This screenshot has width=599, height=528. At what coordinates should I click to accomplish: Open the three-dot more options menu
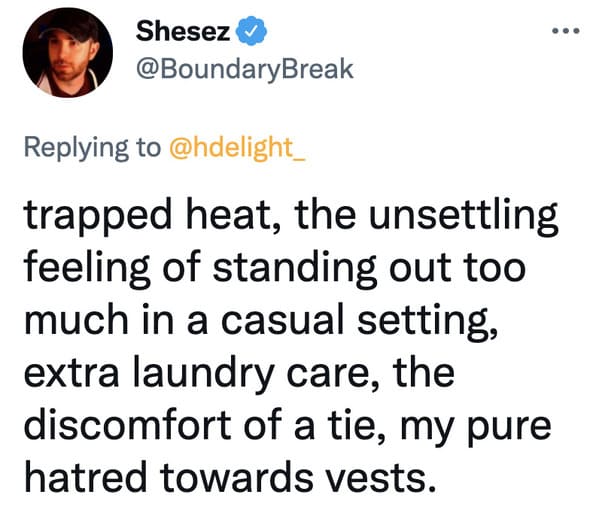(566, 31)
